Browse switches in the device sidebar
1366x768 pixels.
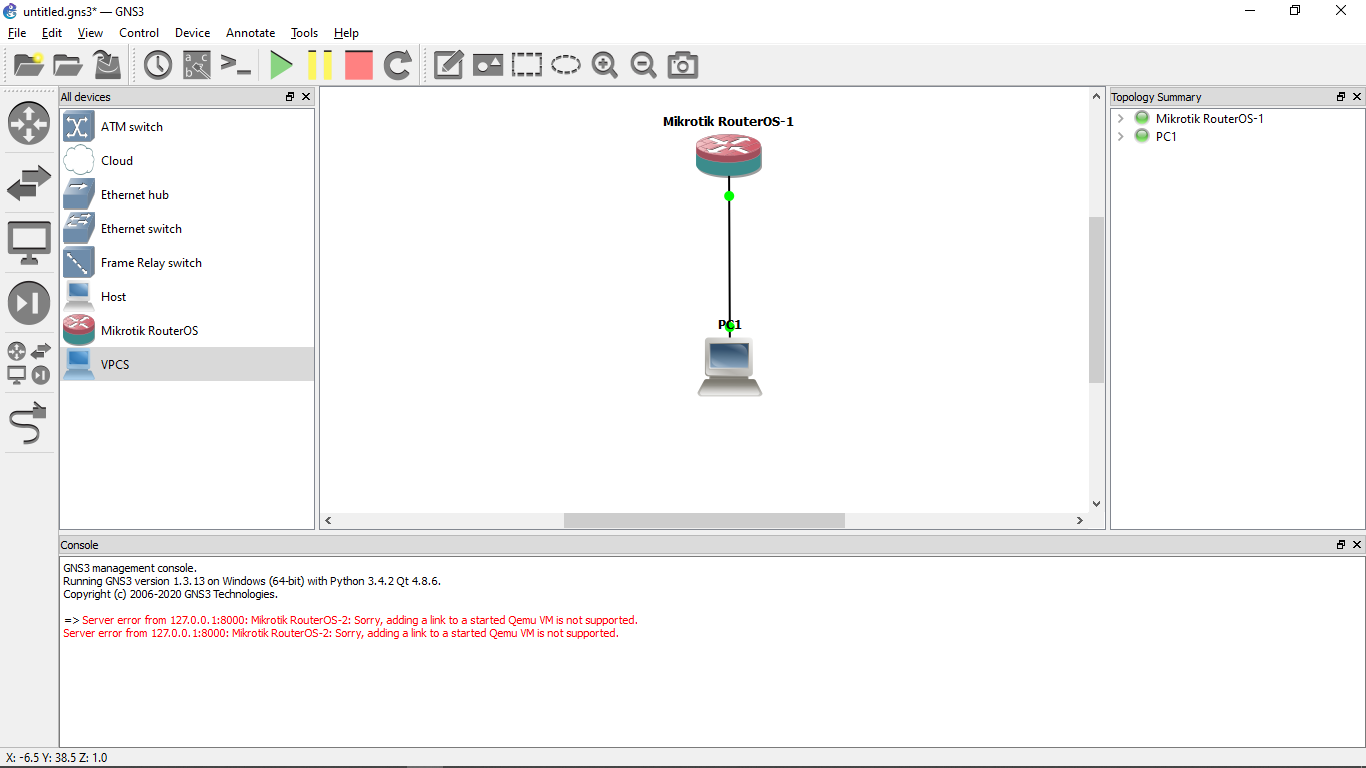coord(29,183)
